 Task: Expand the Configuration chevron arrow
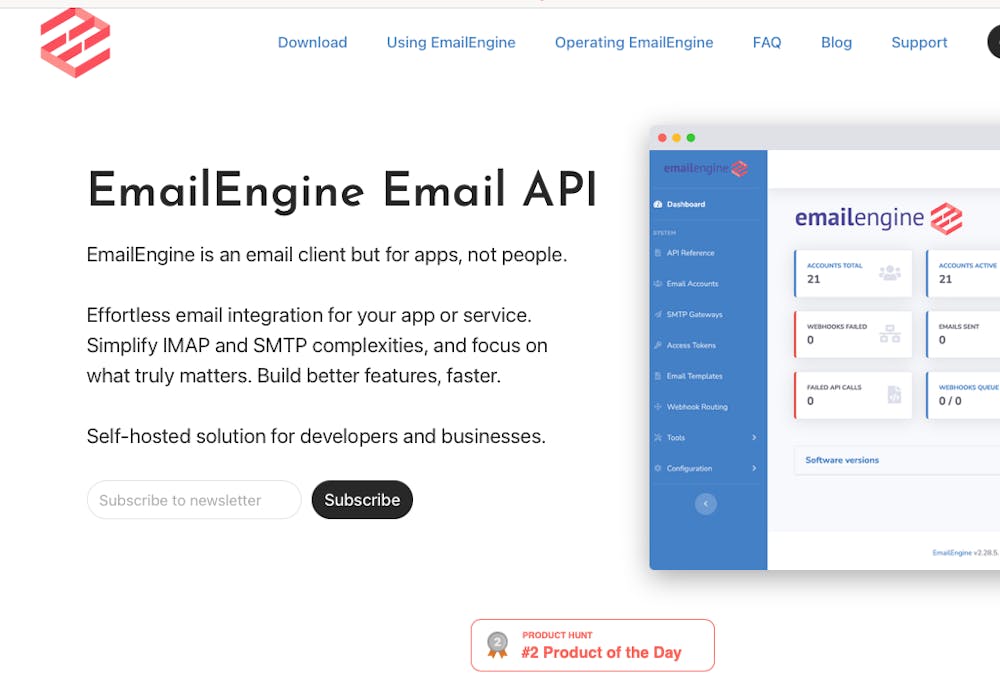(754, 468)
